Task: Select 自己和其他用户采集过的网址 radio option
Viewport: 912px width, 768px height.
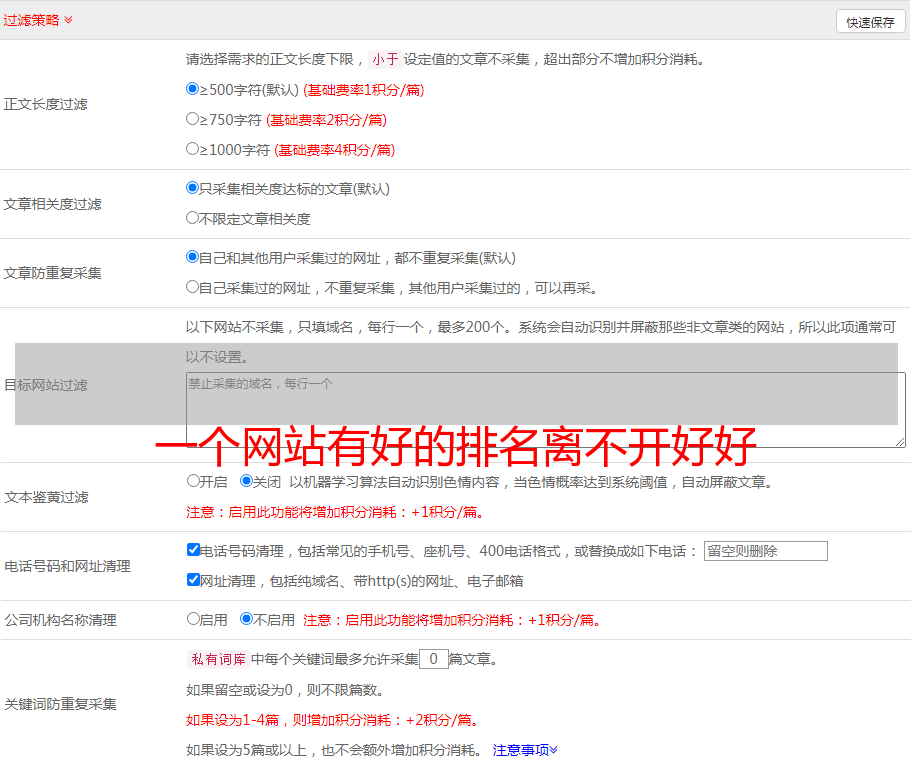Action: (193, 257)
